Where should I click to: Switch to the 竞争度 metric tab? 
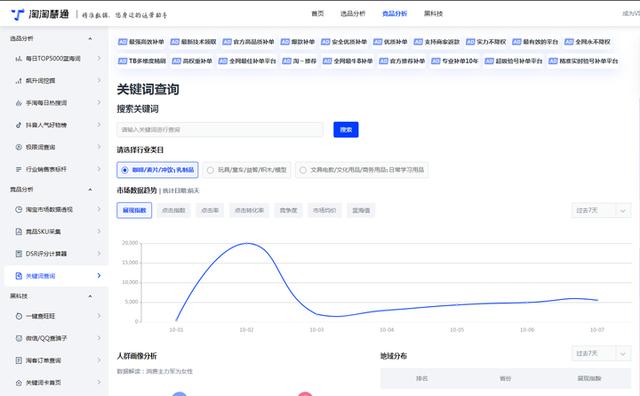tap(288, 210)
